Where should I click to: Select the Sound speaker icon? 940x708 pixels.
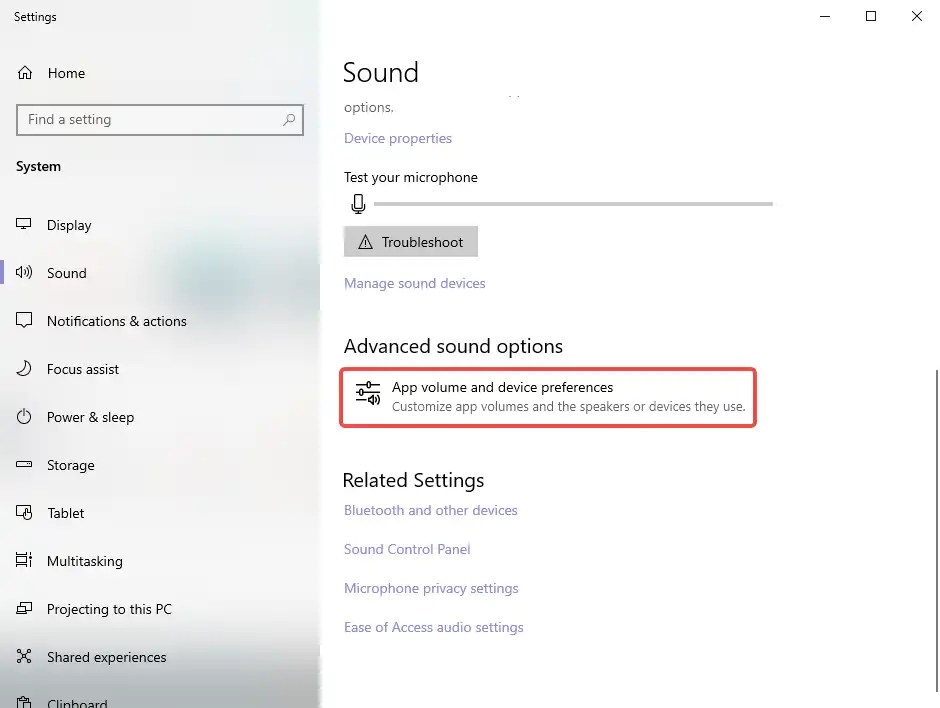tap(23, 273)
